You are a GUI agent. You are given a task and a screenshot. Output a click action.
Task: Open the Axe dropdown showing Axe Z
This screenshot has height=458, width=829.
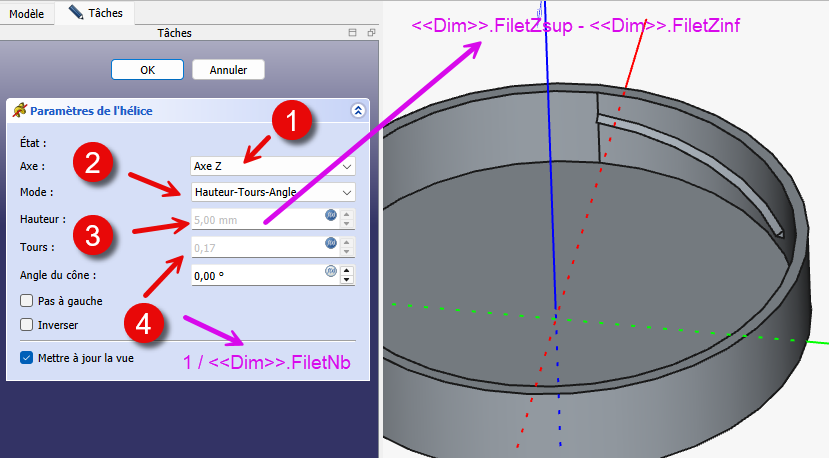(272, 165)
